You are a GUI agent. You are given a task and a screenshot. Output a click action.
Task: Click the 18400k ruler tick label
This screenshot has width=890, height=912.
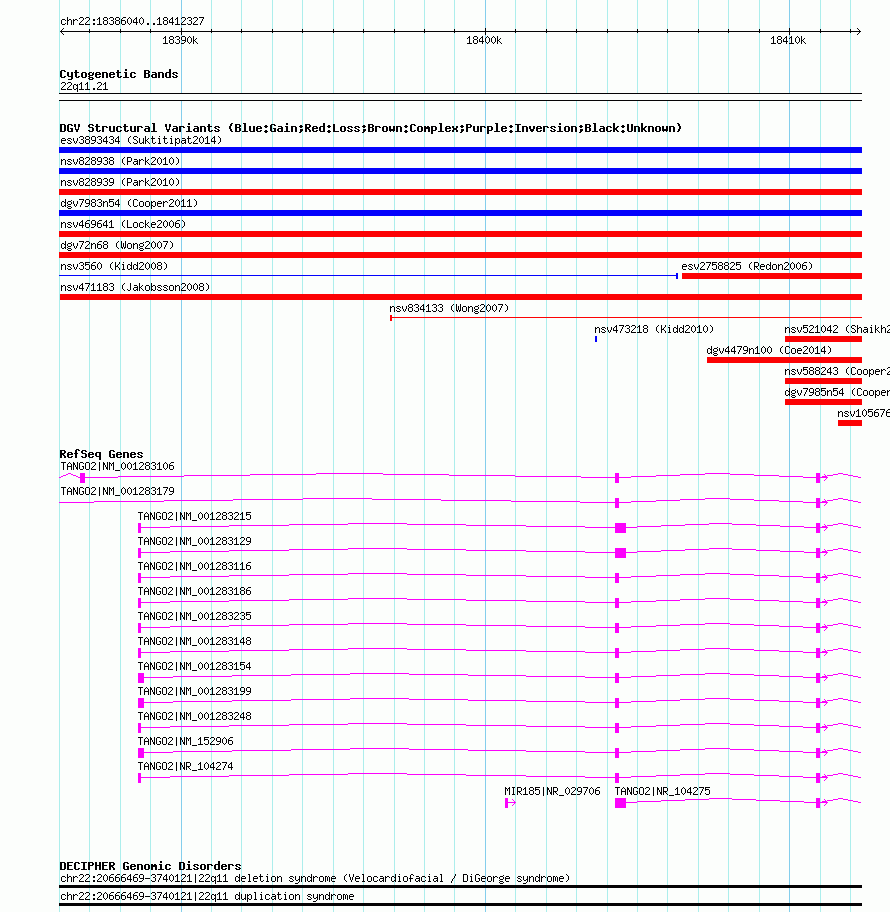point(484,40)
